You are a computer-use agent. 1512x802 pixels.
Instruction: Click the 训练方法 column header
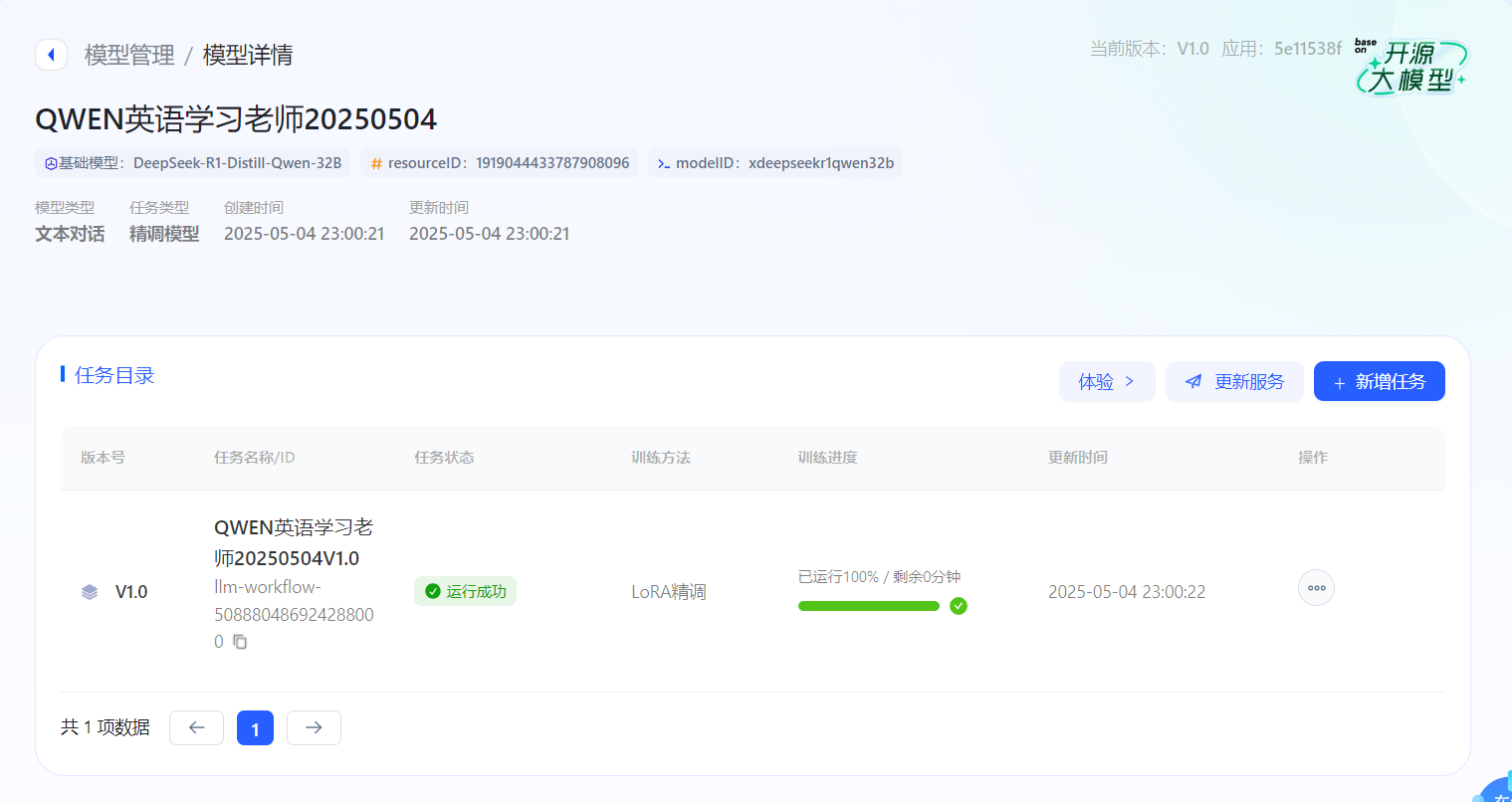pyautogui.click(x=661, y=458)
